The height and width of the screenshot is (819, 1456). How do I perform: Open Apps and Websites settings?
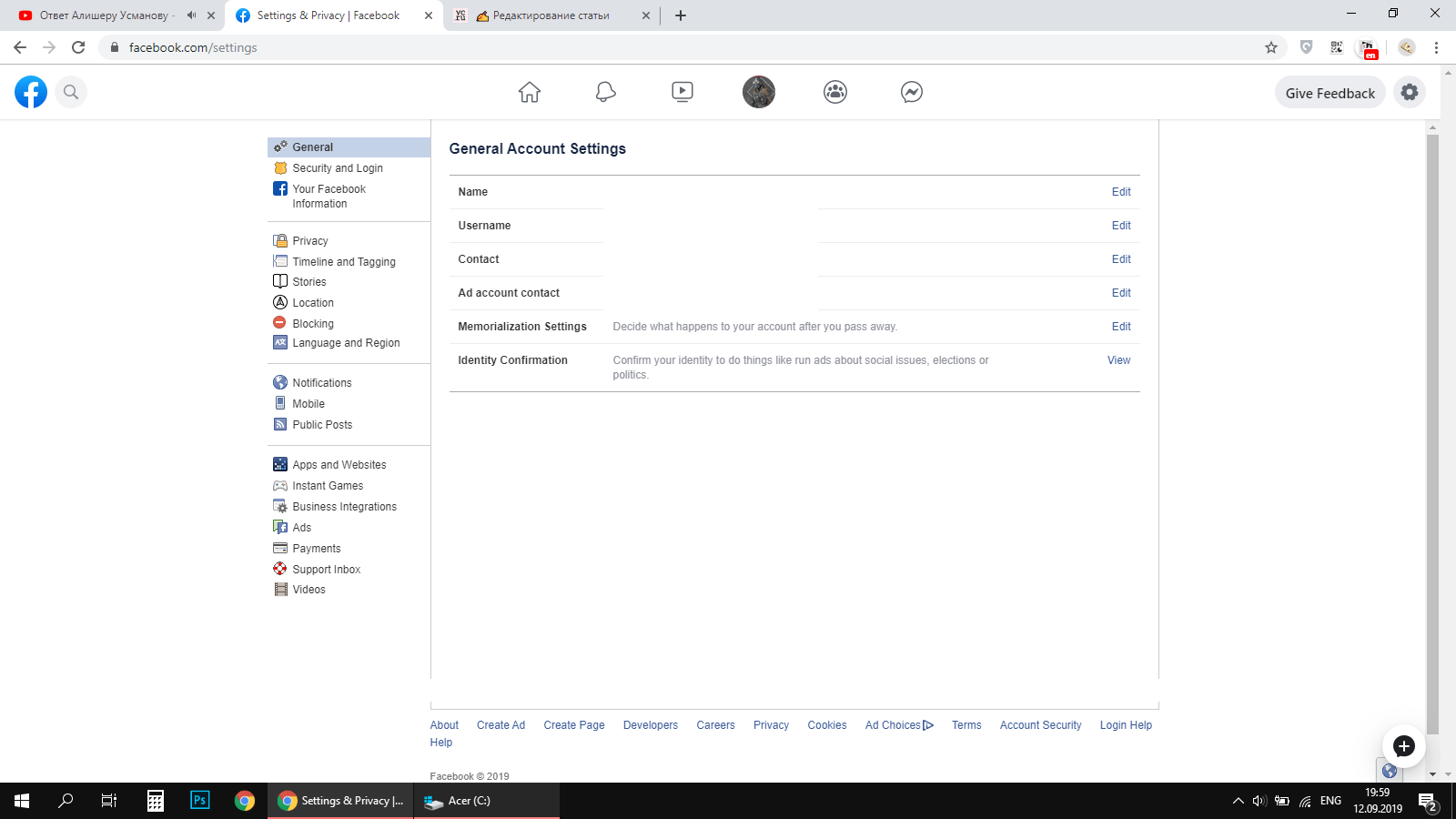pyautogui.click(x=339, y=465)
